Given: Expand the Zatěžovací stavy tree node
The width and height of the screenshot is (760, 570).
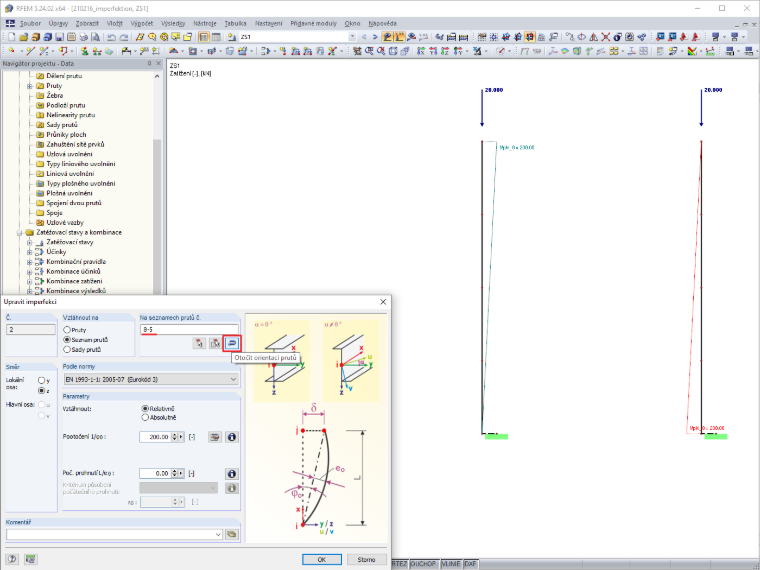Looking at the screenshot, I should coord(30,242).
